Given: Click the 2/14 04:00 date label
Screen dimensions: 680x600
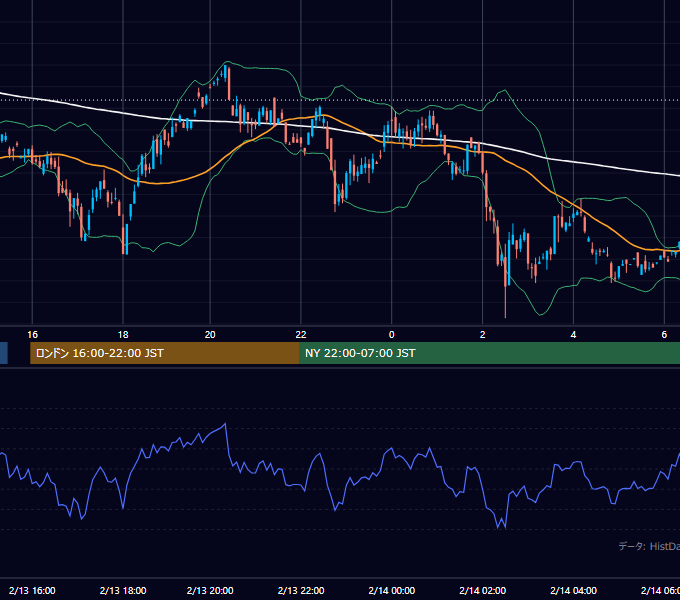Looking at the screenshot, I should (x=573, y=590).
